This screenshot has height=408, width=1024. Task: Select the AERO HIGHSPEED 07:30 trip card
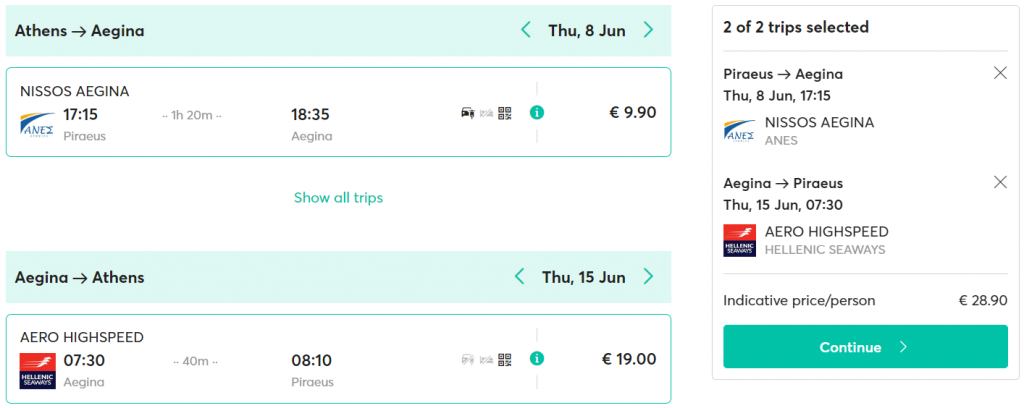point(338,359)
